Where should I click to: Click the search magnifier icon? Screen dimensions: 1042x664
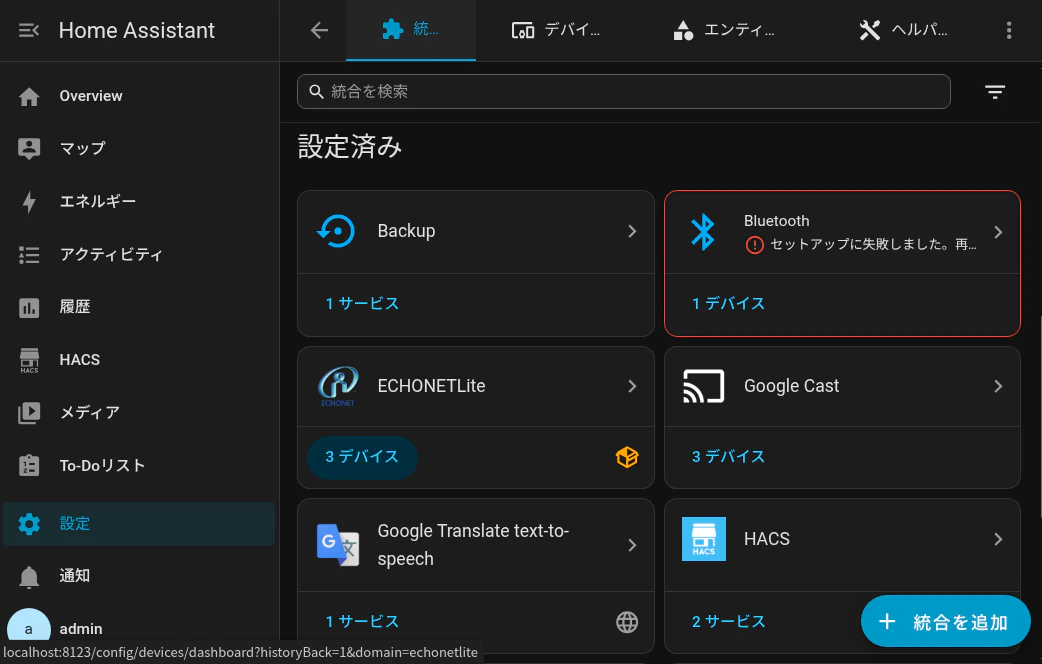pos(316,92)
